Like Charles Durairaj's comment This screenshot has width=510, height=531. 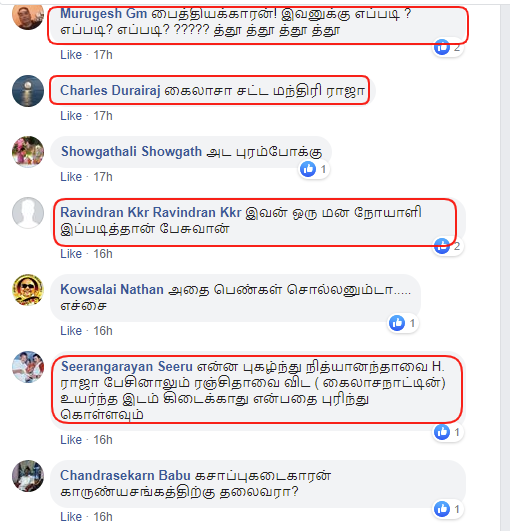click(x=71, y=116)
